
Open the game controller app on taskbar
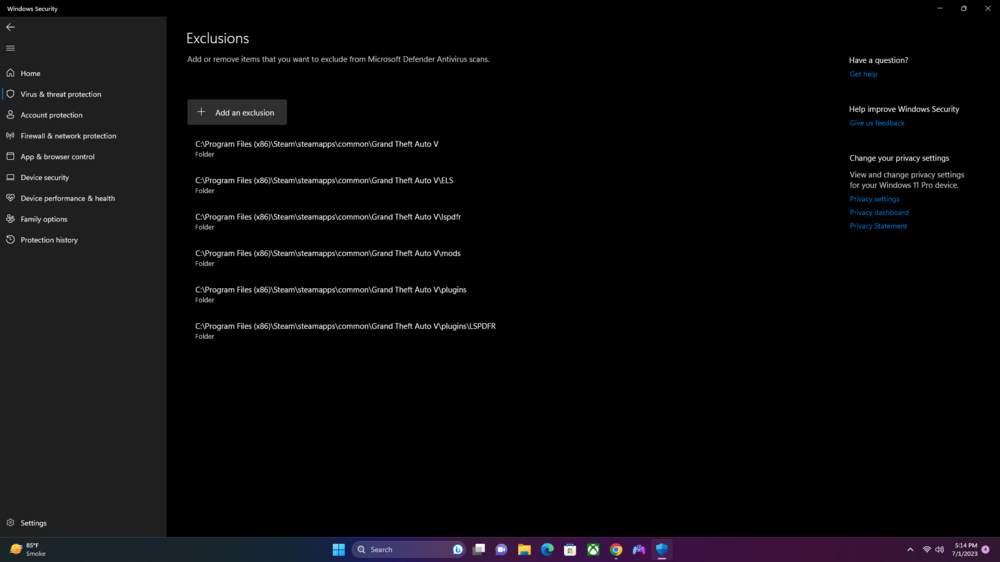coord(639,549)
